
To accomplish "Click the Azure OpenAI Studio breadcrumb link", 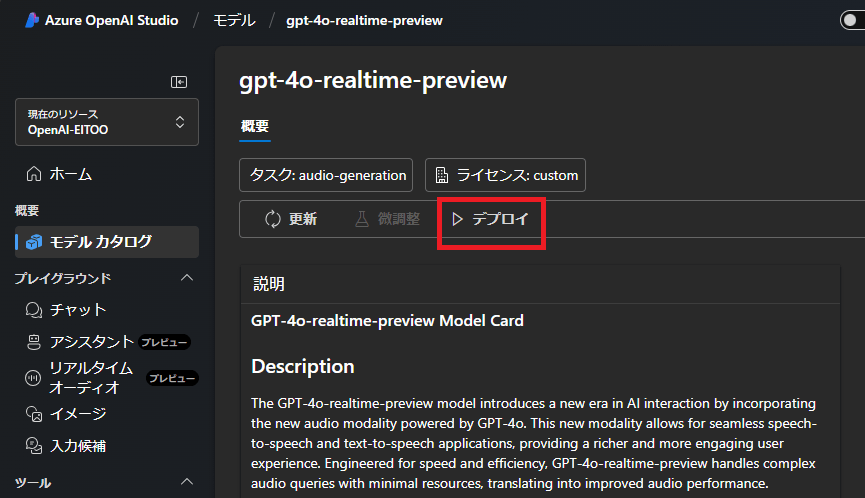I will (x=111, y=20).
